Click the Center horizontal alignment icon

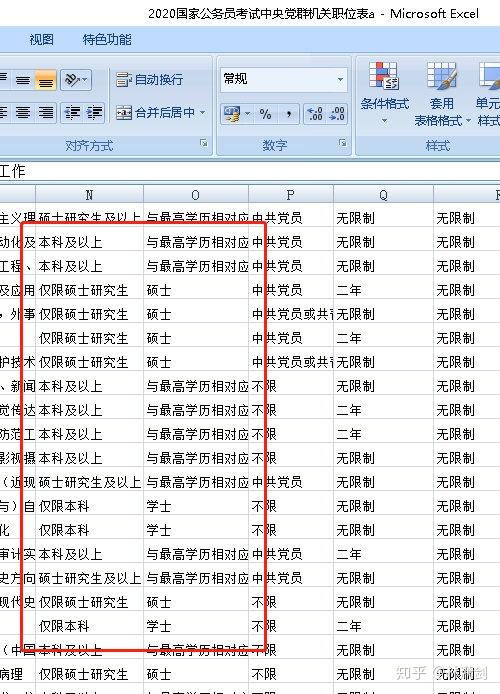(23, 112)
